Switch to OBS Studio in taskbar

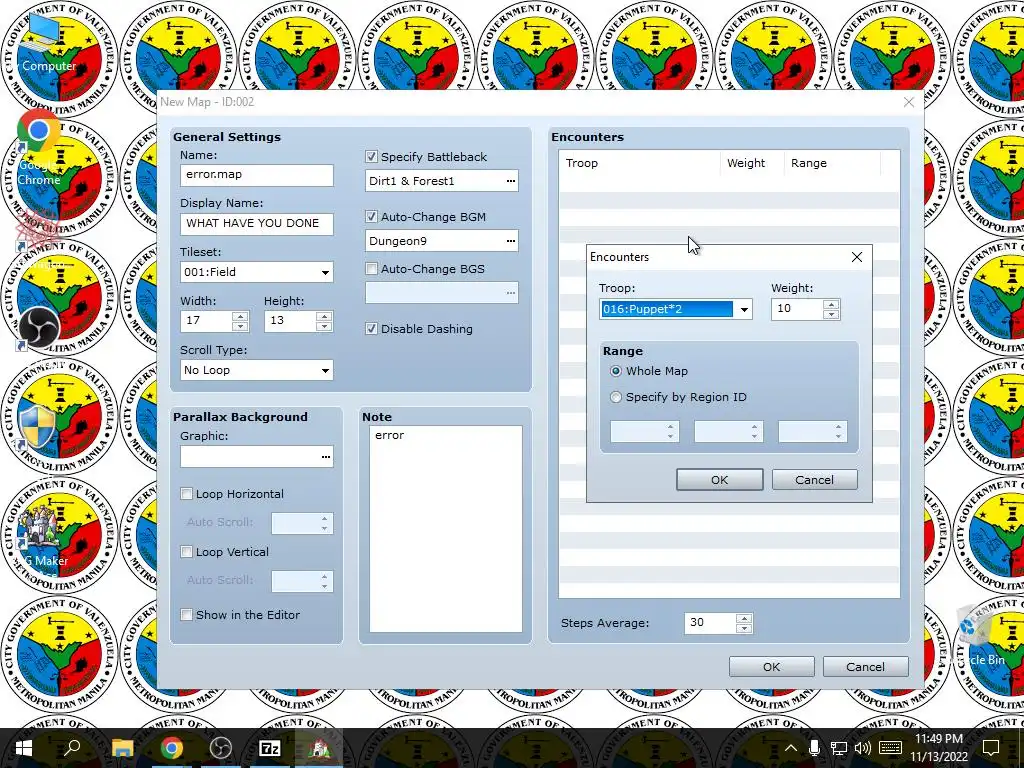(x=221, y=748)
